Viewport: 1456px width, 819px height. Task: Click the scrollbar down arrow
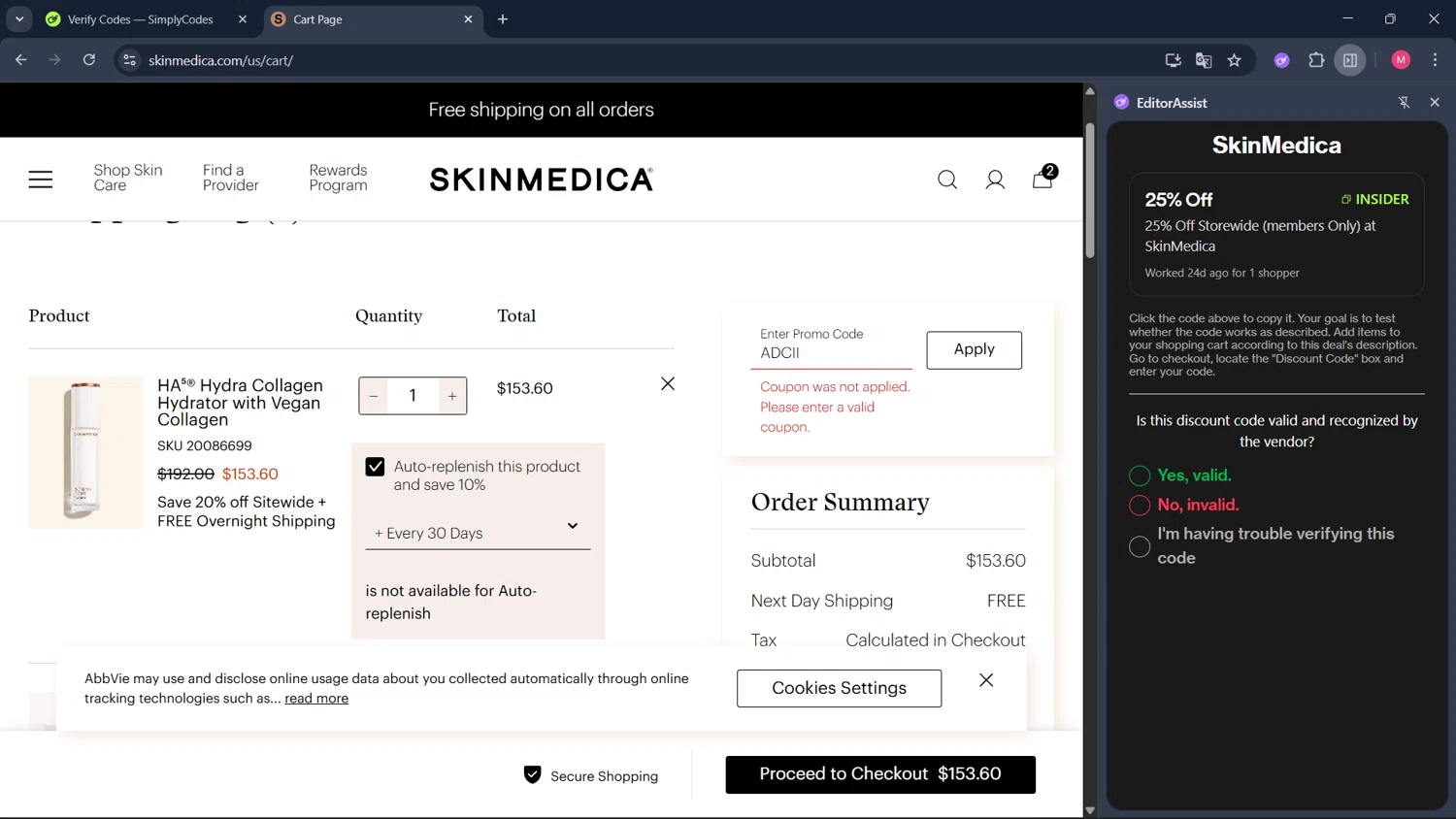pyautogui.click(x=1090, y=810)
